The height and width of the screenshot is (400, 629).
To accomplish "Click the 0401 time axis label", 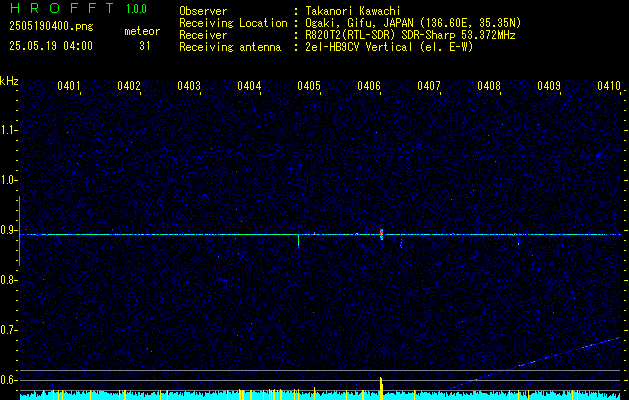I will coord(69,85).
